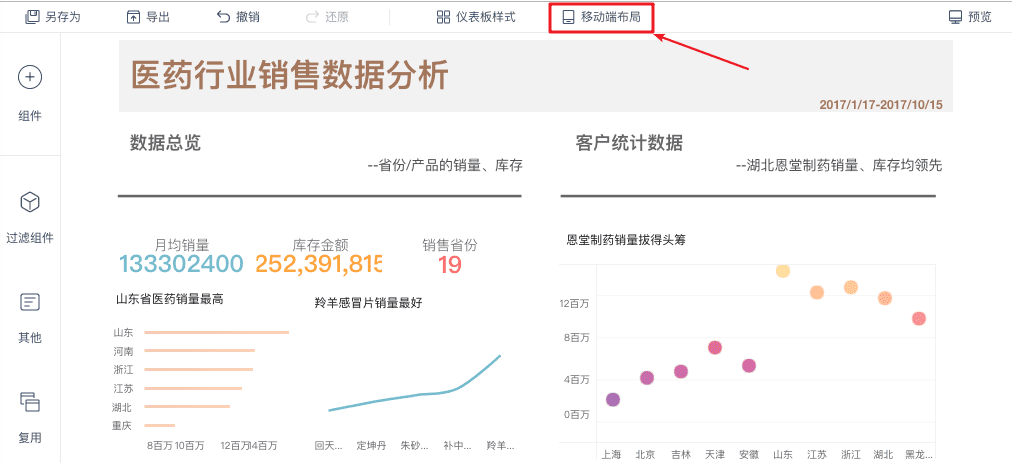Click the 撤销 label
1012x463 pixels.
click(x=248, y=17)
